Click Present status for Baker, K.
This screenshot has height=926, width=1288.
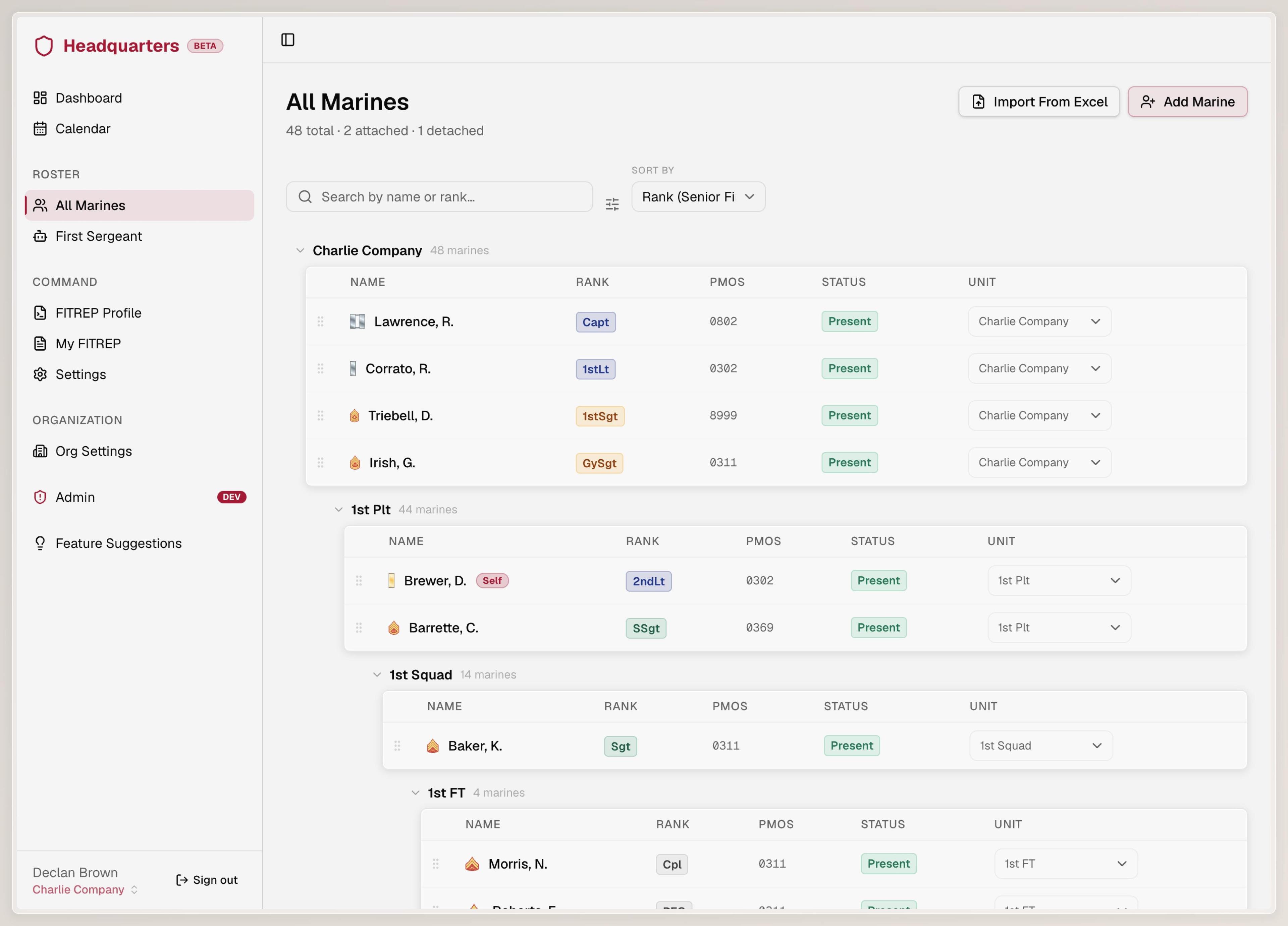click(851, 745)
